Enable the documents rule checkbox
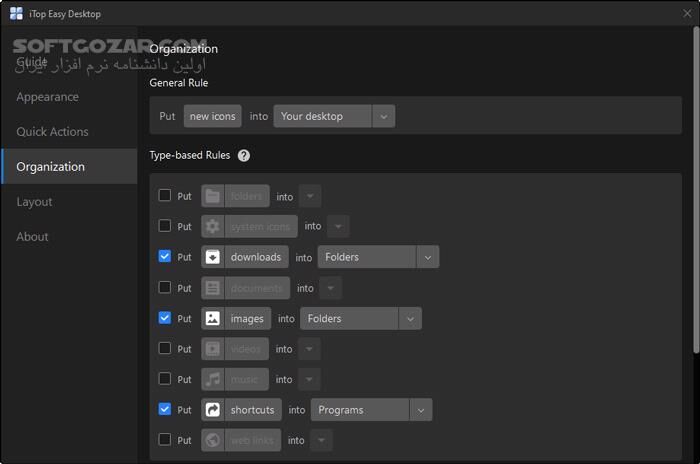 tap(165, 287)
